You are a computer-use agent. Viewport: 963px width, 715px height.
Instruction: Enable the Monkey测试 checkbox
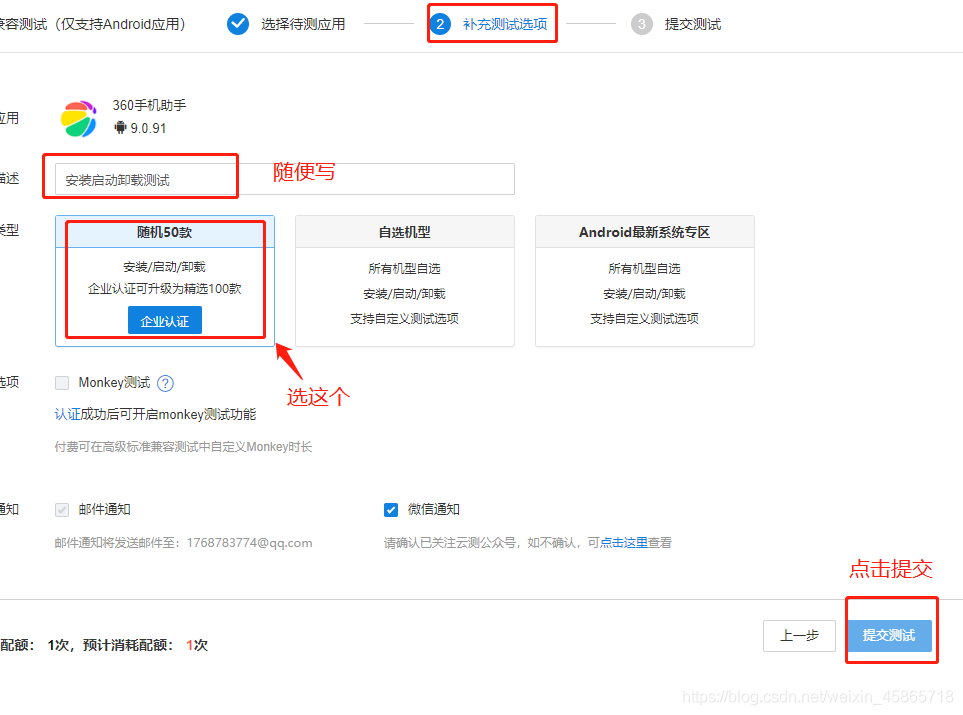(x=62, y=383)
